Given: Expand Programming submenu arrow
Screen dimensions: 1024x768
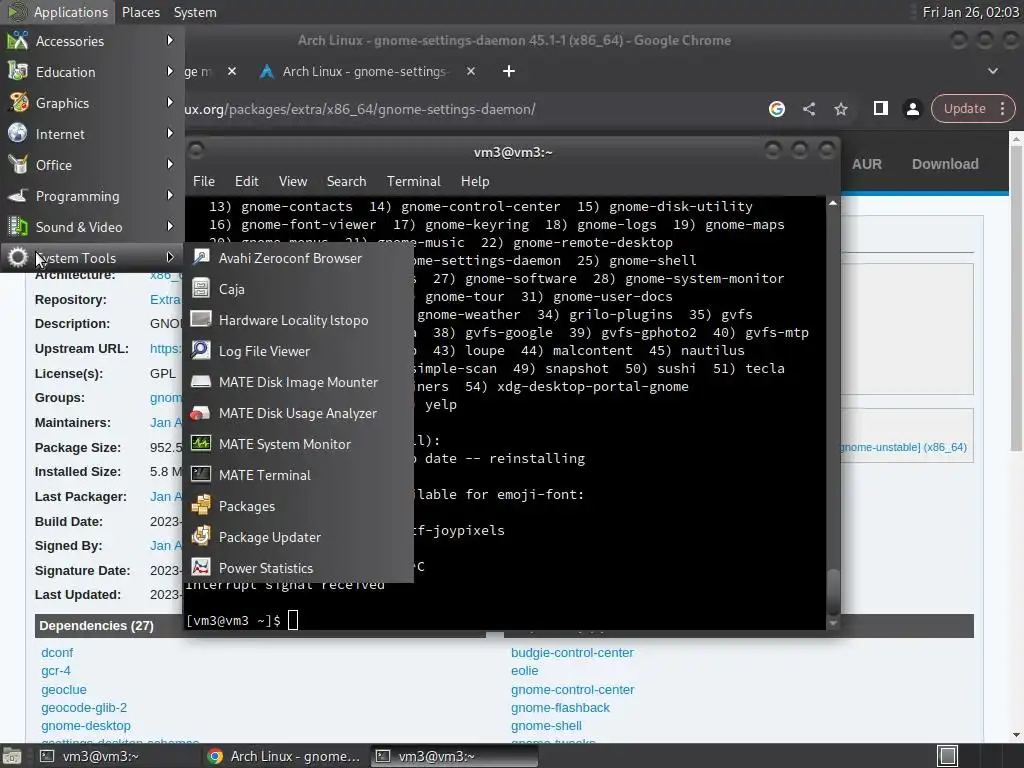Looking at the screenshot, I should (x=170, y=195).
